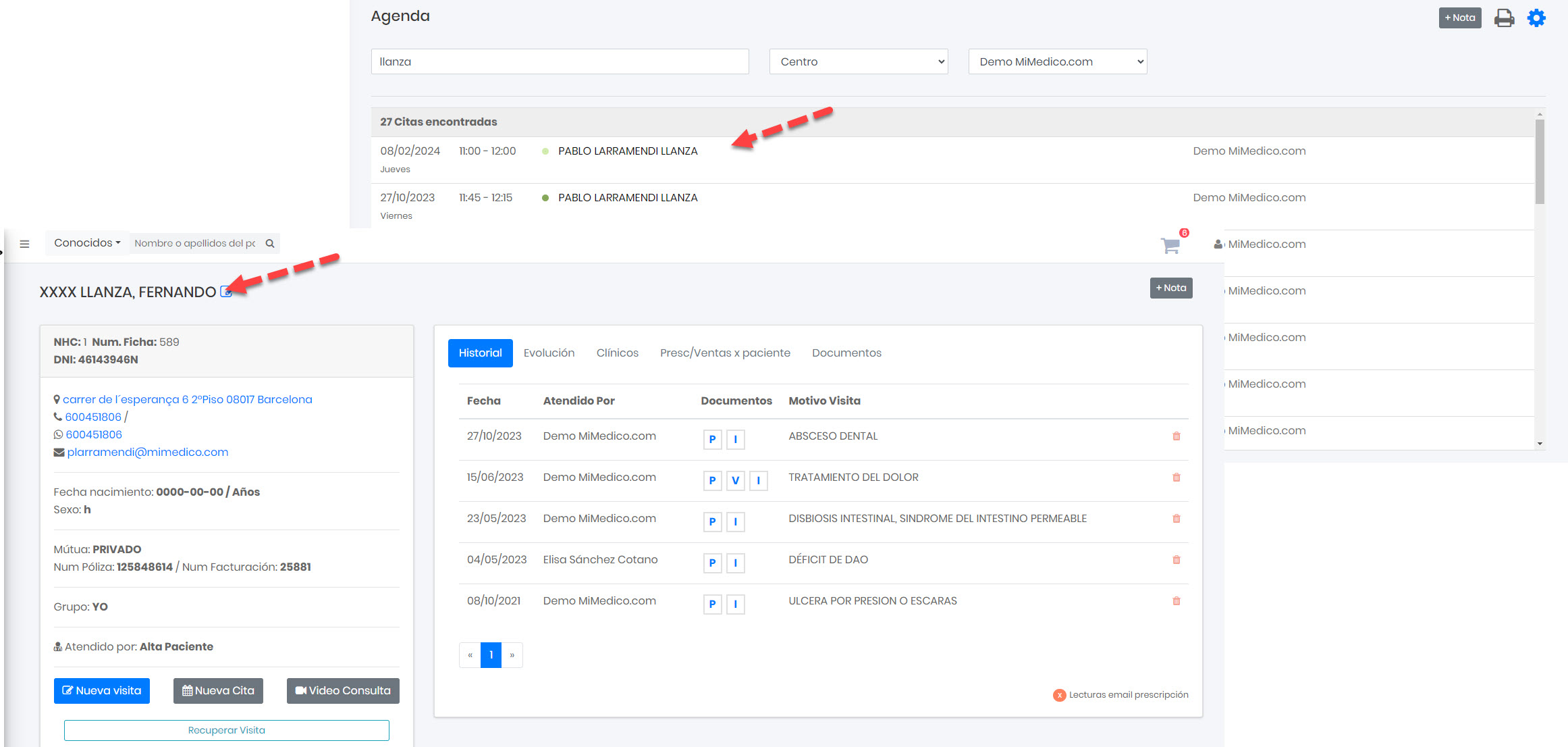This screenshot has height=747, width=1568.
Task: Open the Documentos tab
Action: coord(846,353)
